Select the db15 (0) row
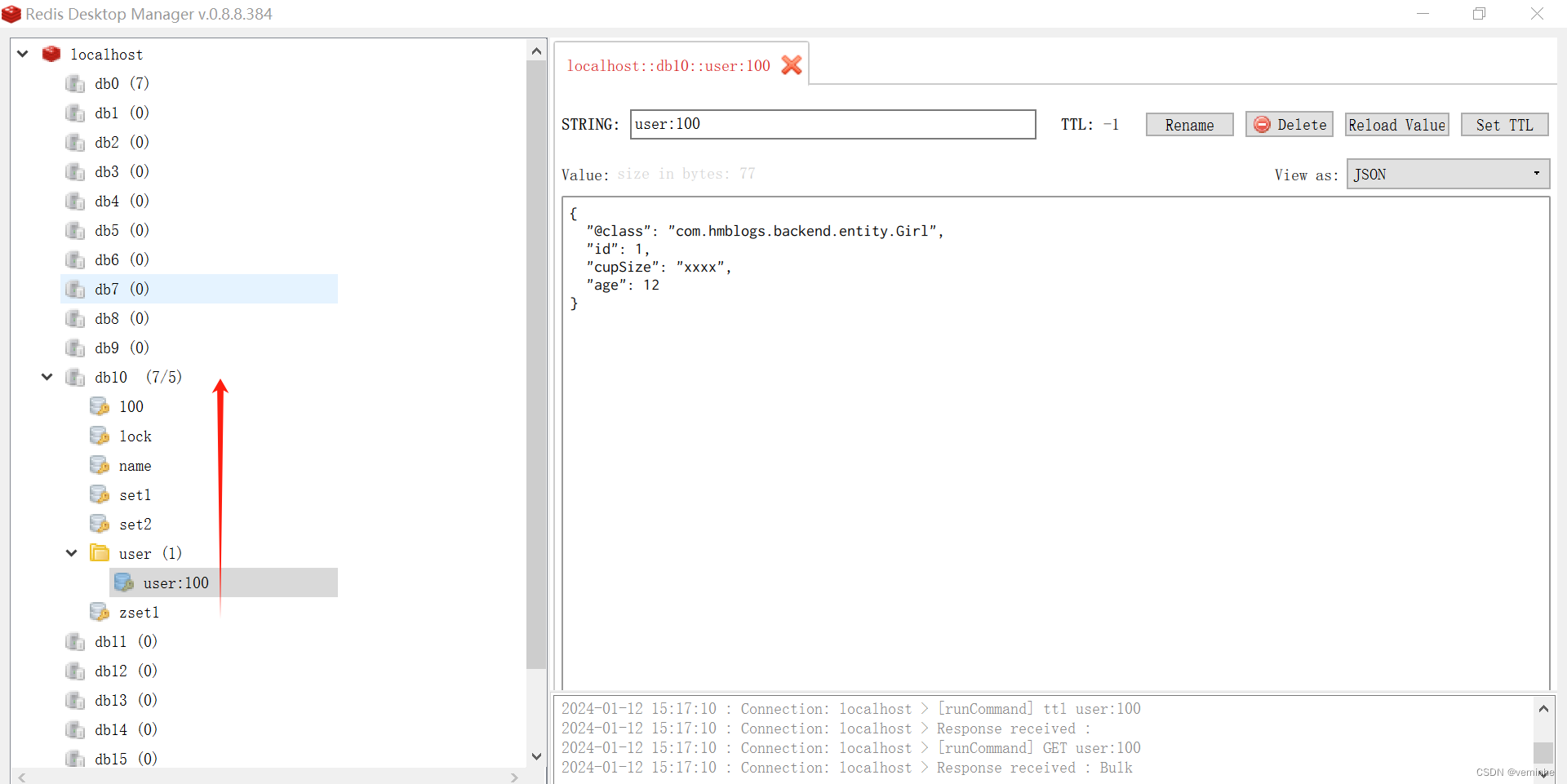This screenshot has height=784, width=1567. 126,759
